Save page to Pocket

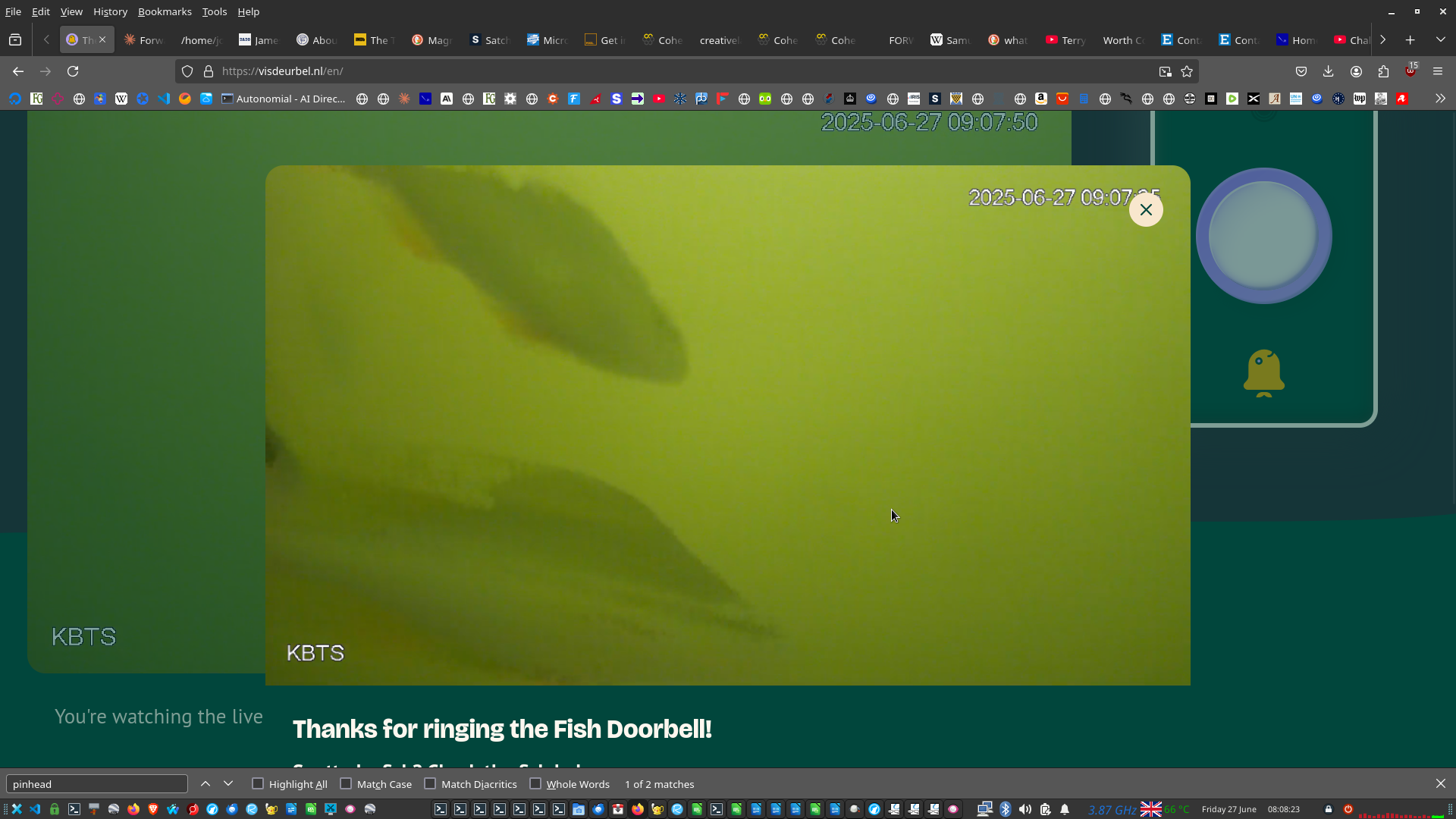[x=1301, y=71]
